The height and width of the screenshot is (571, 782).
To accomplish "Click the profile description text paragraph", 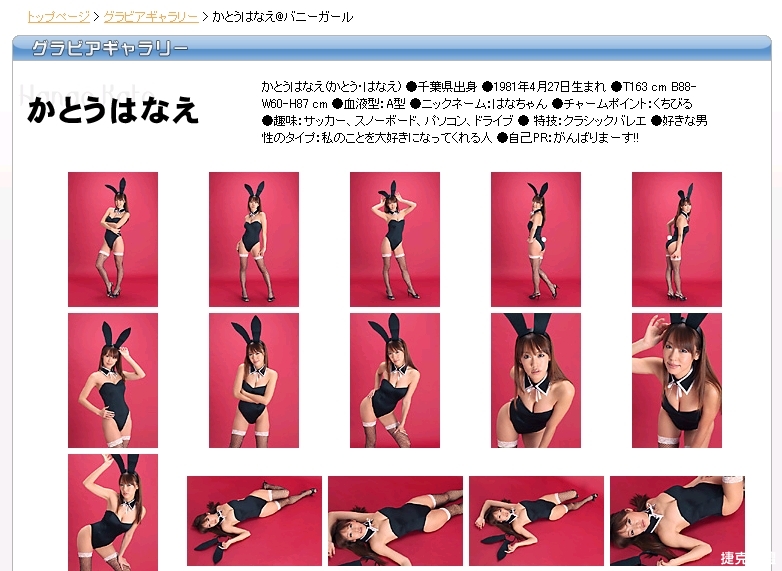I will [485, 112].
